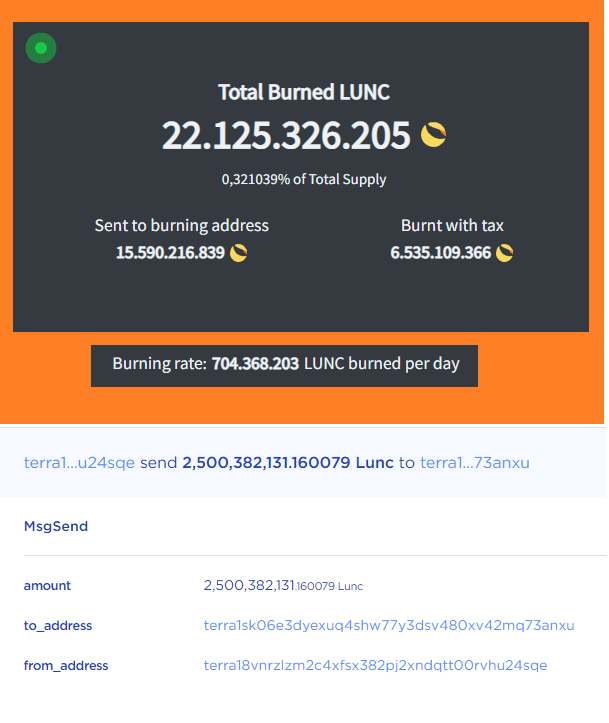Select the 22.125.326.205 total value

[x=286, y=135]
